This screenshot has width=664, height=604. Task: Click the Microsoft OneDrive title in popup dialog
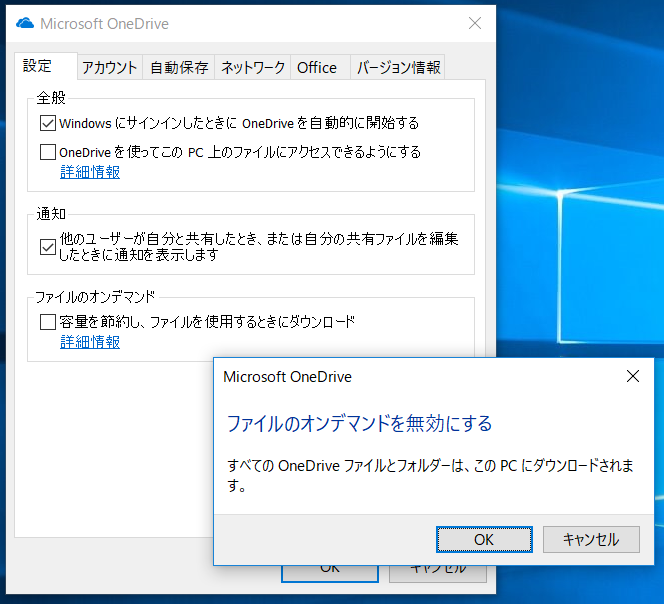pyautogui.click(x=288, y=377)
